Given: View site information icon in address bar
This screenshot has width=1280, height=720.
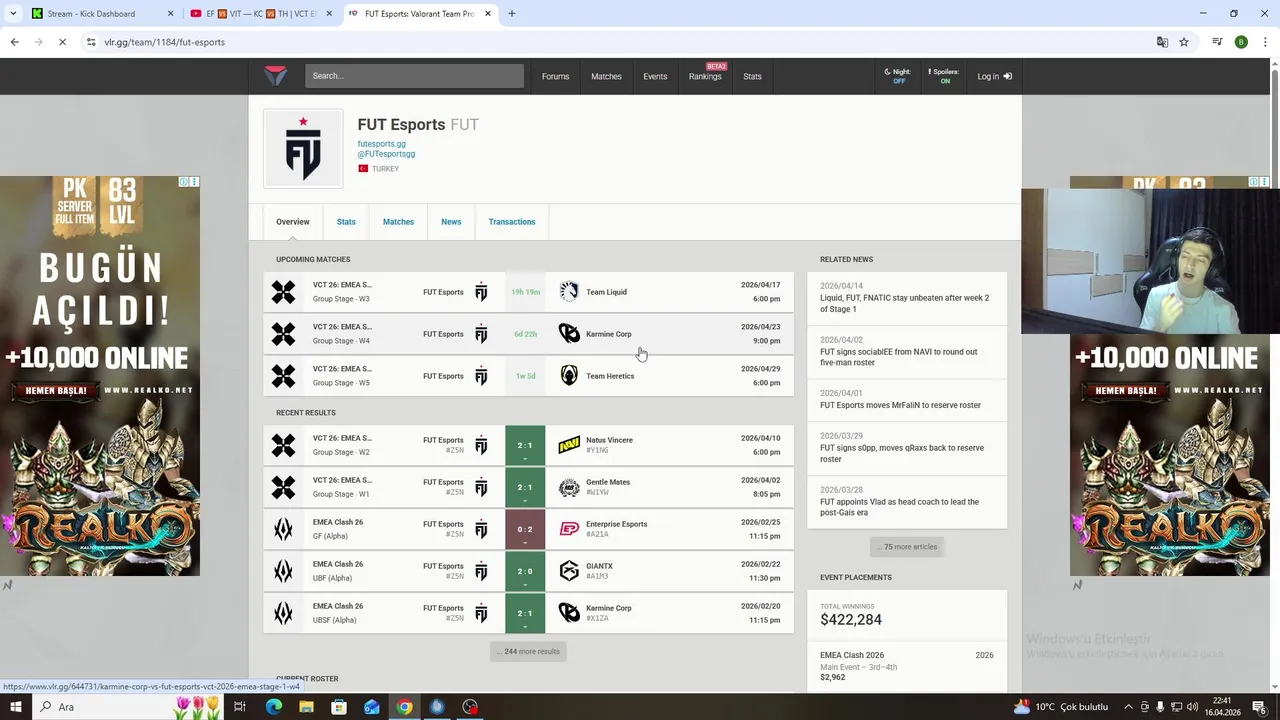Looking at the screenshot, I should [x=91, y=42].
